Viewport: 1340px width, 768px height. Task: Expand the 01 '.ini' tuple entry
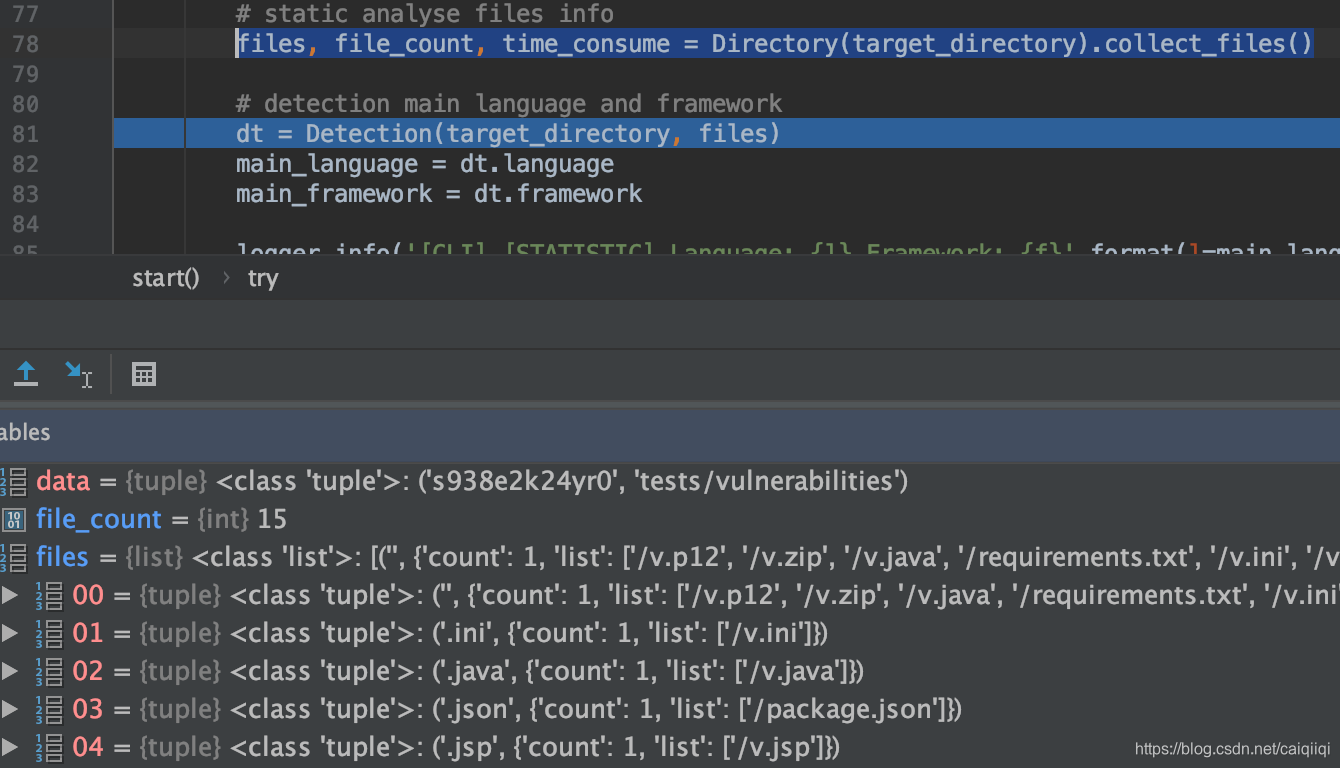[x=10, y=633]
